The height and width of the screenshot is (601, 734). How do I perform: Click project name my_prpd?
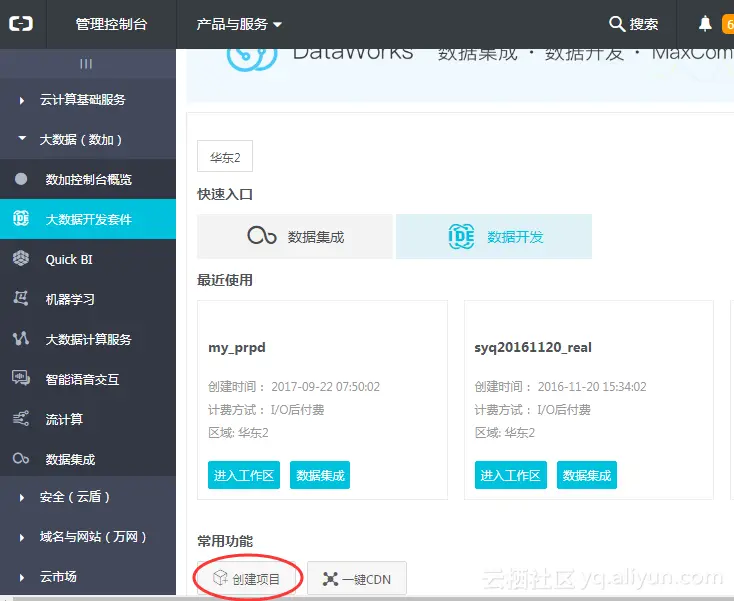tap(237, 347)
